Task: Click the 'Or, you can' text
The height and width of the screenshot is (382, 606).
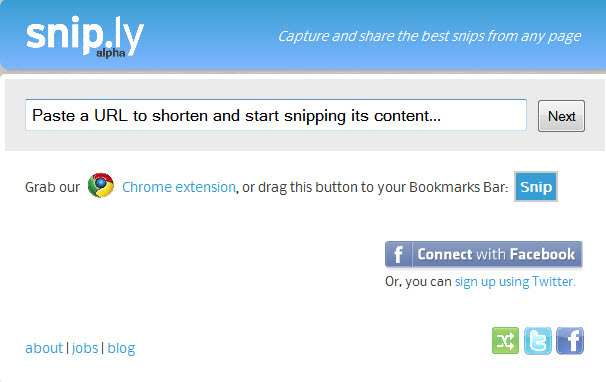Action: click(418, 281)
